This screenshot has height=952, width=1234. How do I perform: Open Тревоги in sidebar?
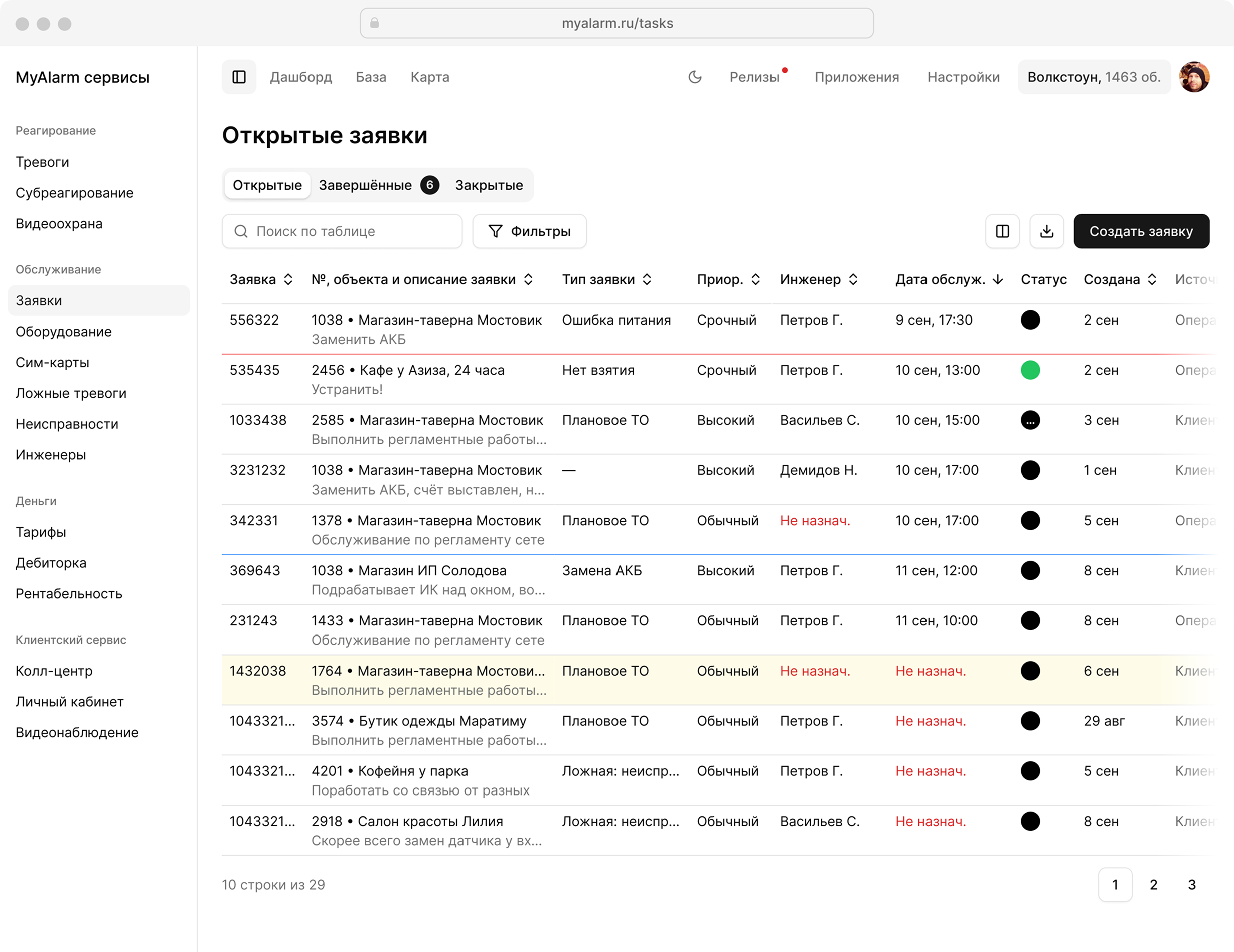[x=42, y=162]
